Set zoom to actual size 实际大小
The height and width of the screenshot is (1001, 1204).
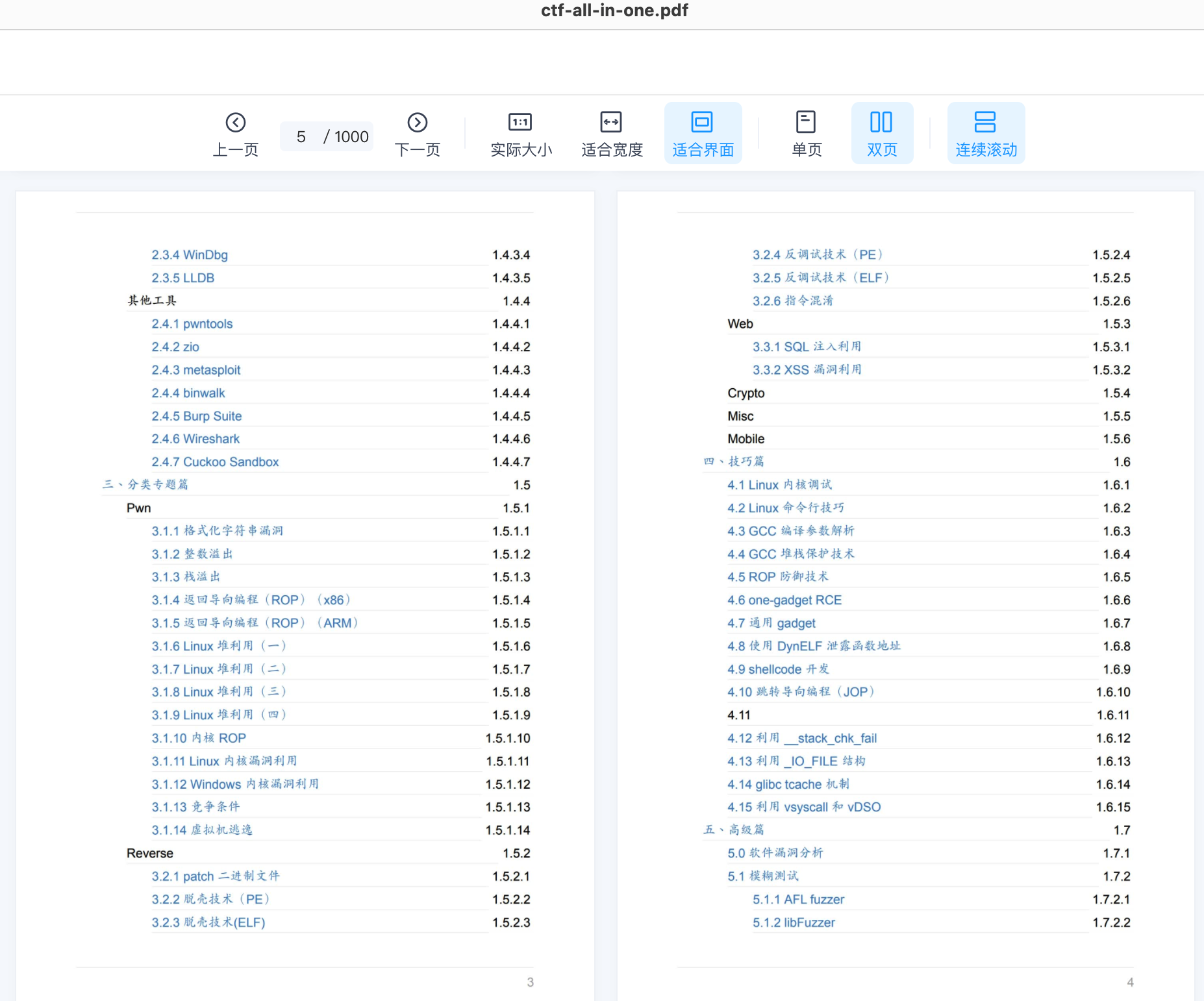pyautogui.click(x=521, y=134)
